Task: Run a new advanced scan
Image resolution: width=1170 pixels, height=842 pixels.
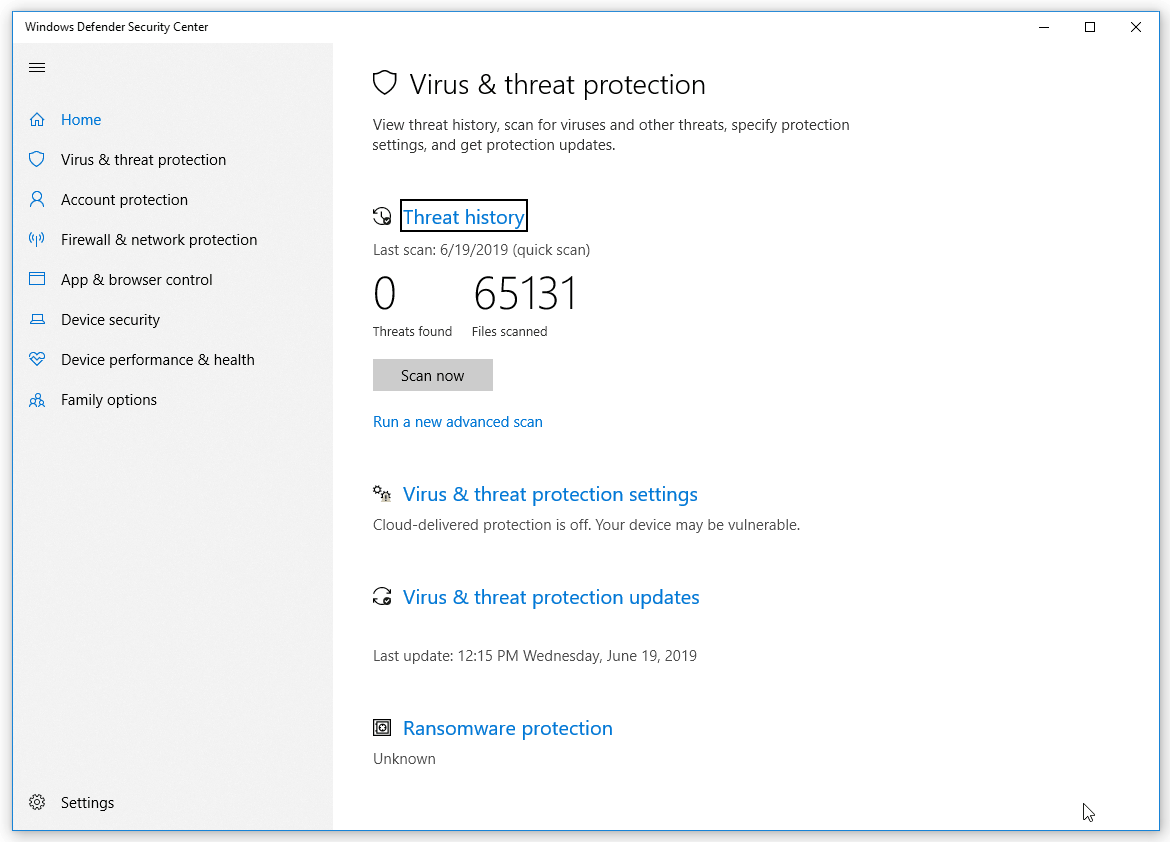Action: (x=457, y=421)
